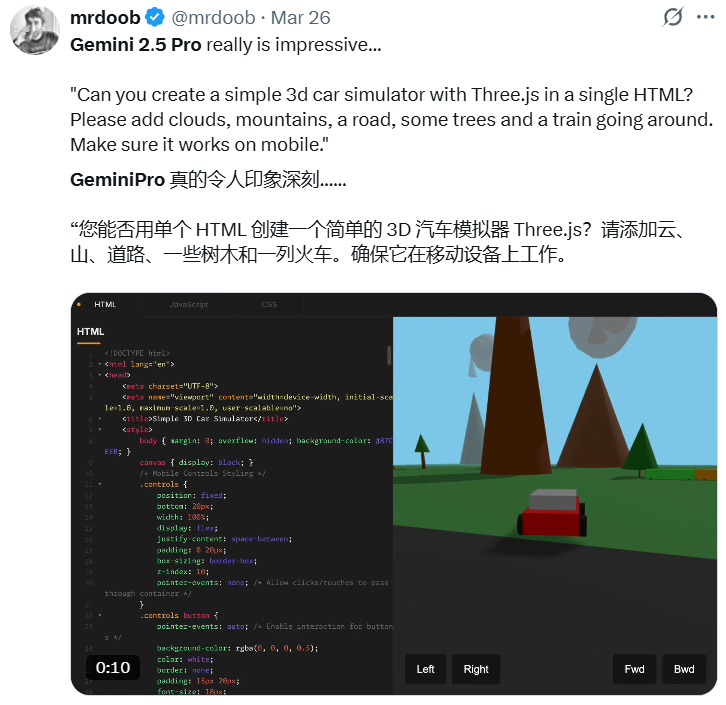This screenshot has width=726, height=705.
Task: Open the @mrdoob handle link
Action: pyautogui.click(x=213, y=18)
